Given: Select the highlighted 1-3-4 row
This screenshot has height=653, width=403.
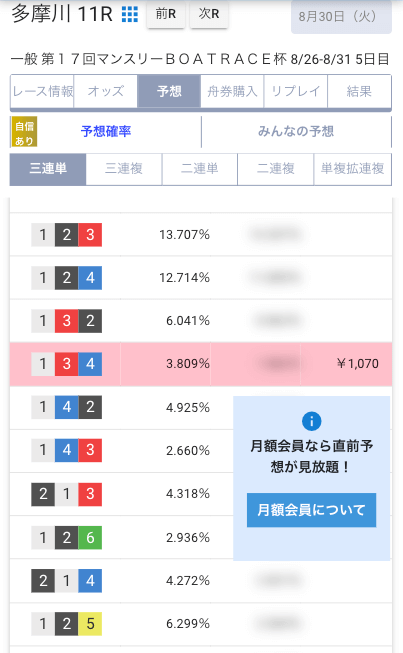Looking at the screenshot, I should pyautogui.click(x=201, y=364).
